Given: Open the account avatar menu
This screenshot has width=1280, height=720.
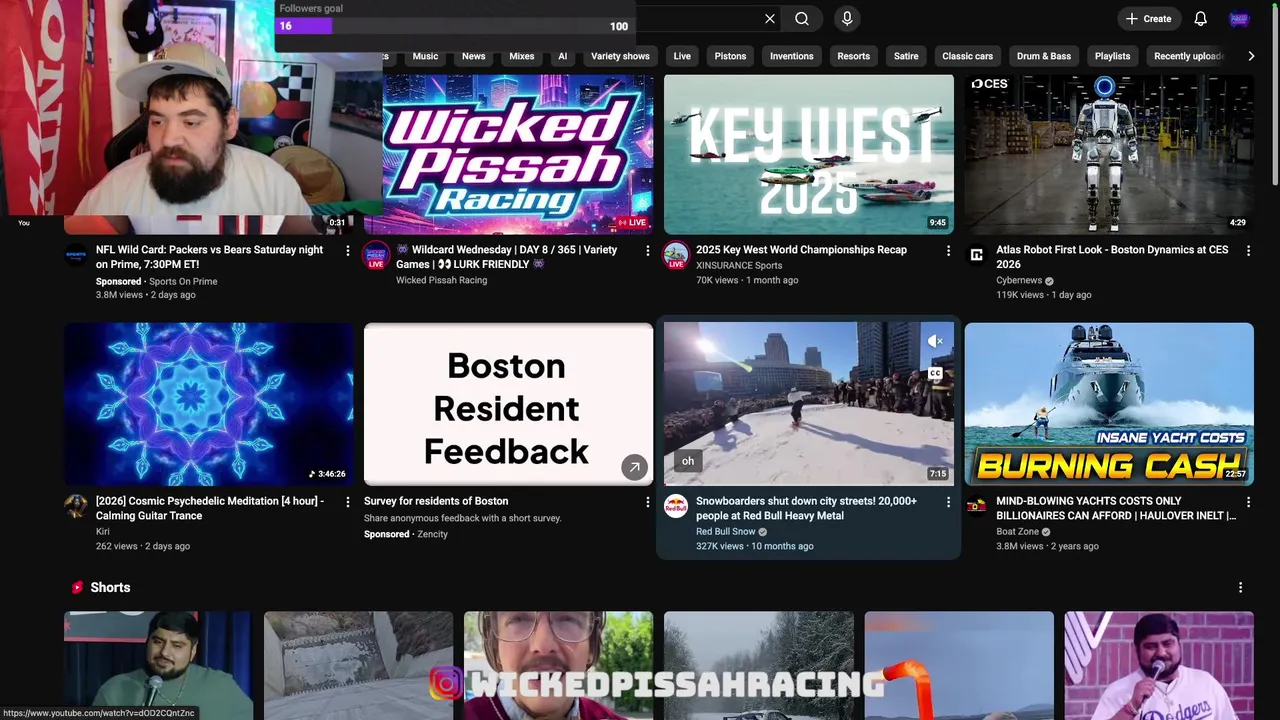Looking at the screenshot, I should point(1240,19).
